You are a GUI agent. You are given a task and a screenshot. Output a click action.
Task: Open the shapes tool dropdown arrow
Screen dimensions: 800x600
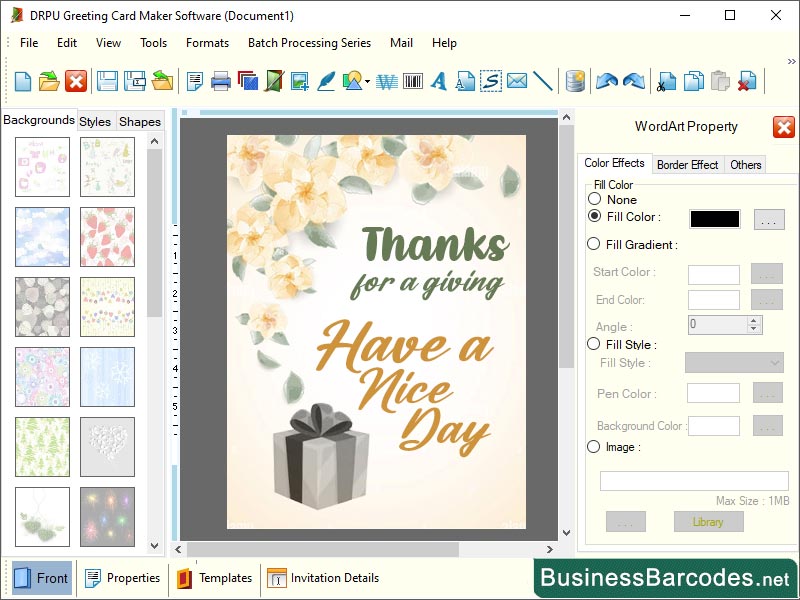pyautogui.click(x=368, y=82)
